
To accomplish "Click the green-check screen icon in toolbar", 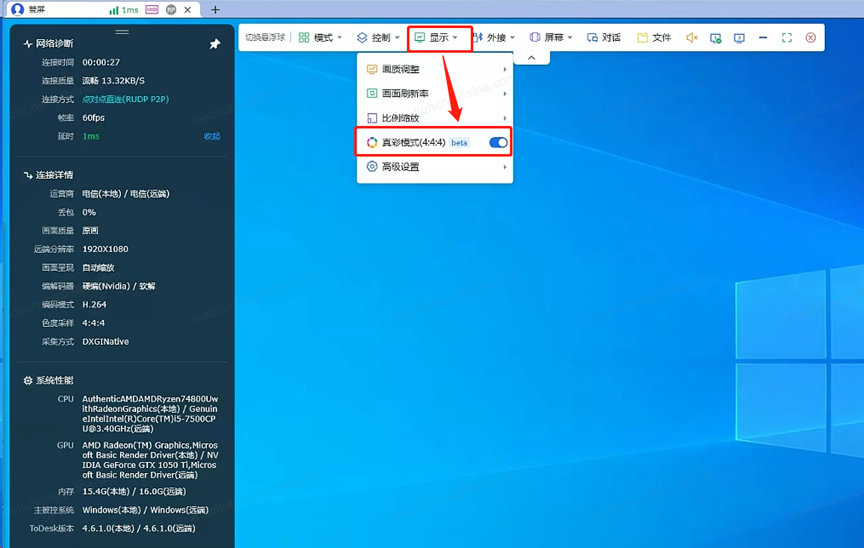I will pos(715,38).
